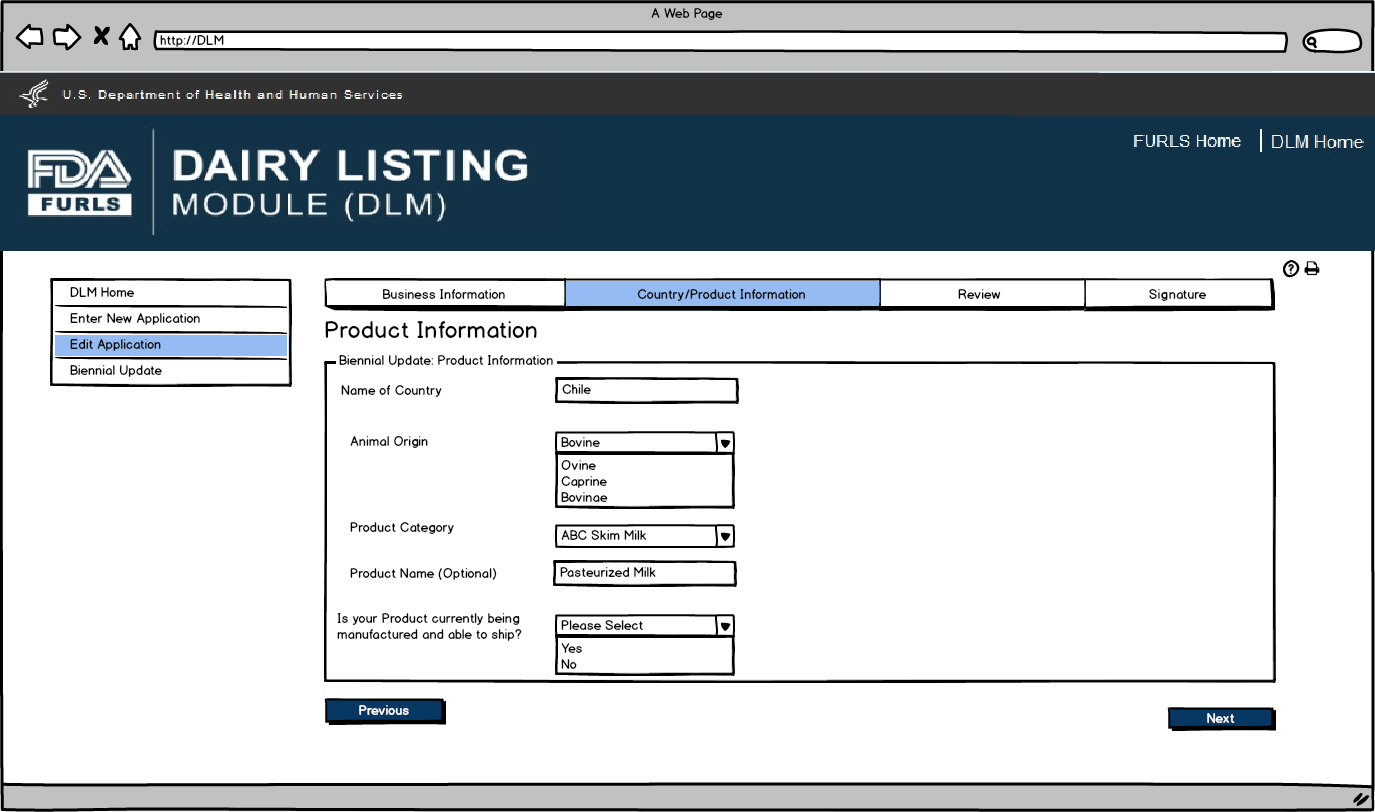Click the browser forward arrow icon
Viewport: 1375px width, 812px height.
[66, 38]
